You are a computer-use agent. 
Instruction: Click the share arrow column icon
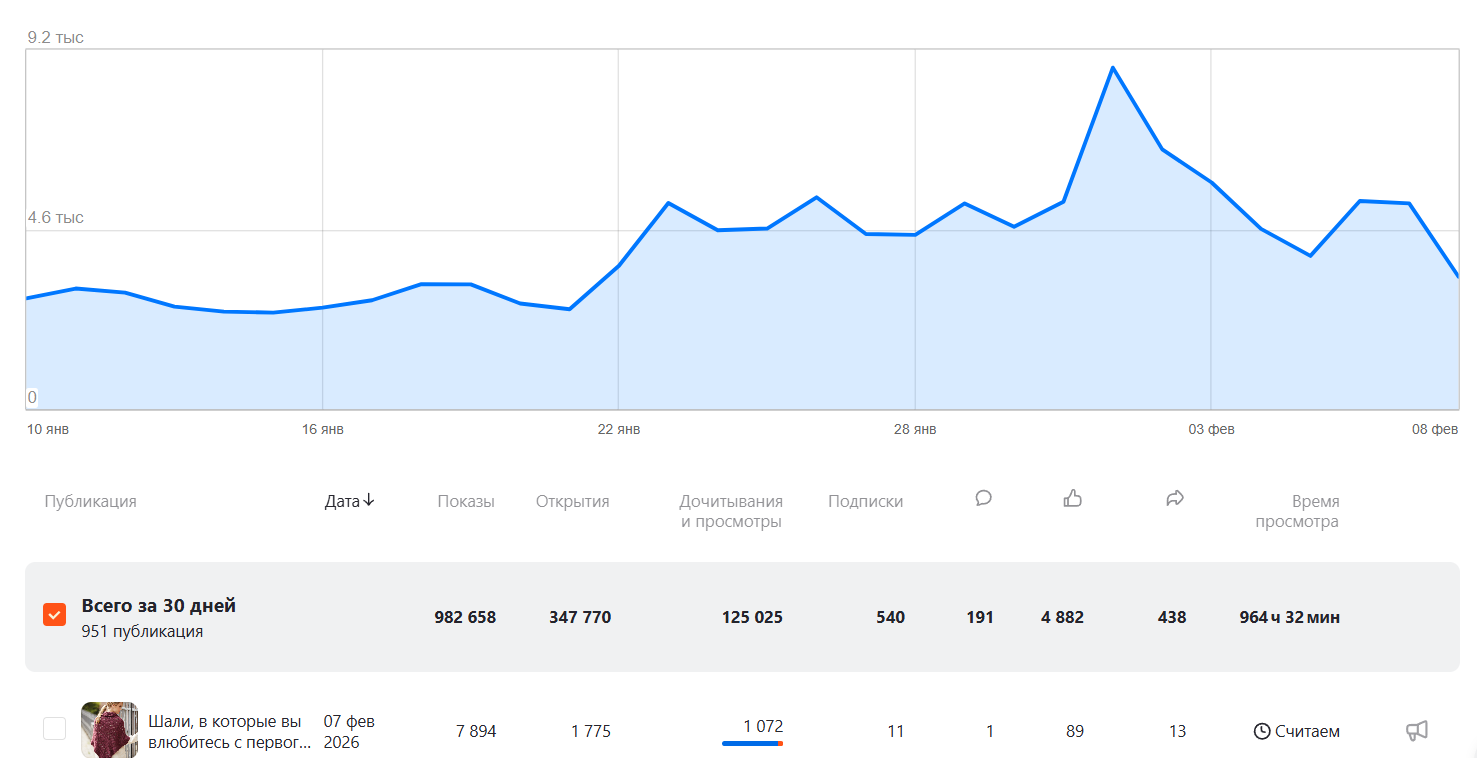(1175, 498)
